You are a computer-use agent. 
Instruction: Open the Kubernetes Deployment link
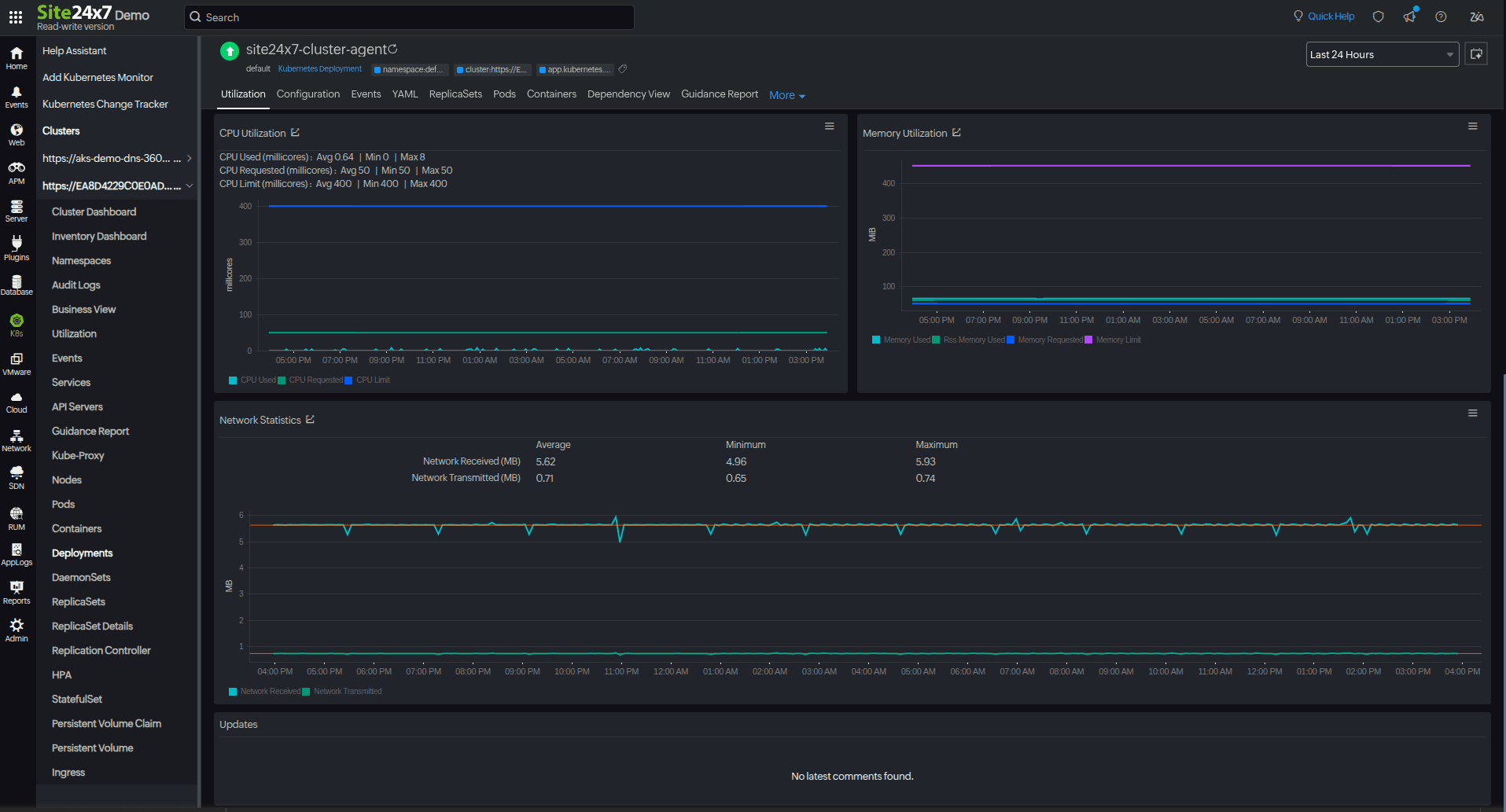[319, 69]
